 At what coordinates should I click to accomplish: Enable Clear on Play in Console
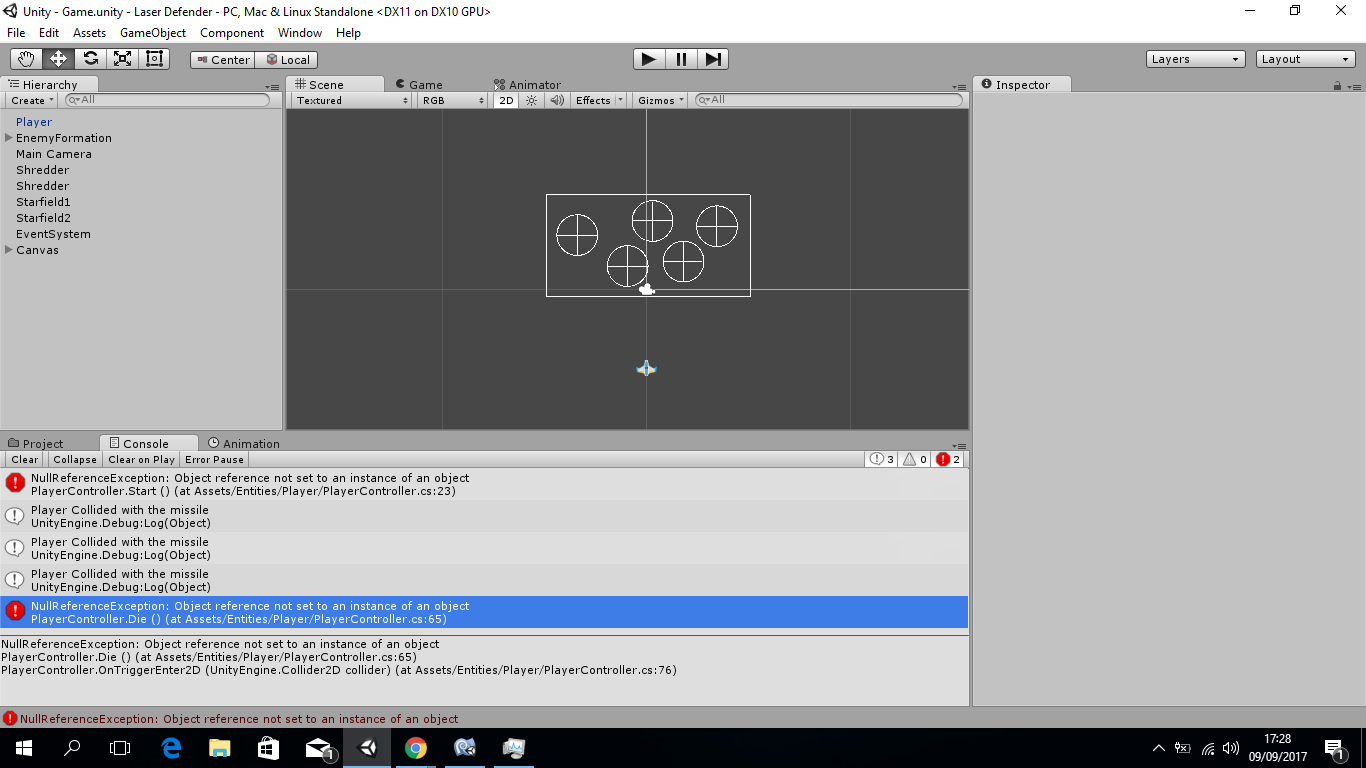[141, 459]
